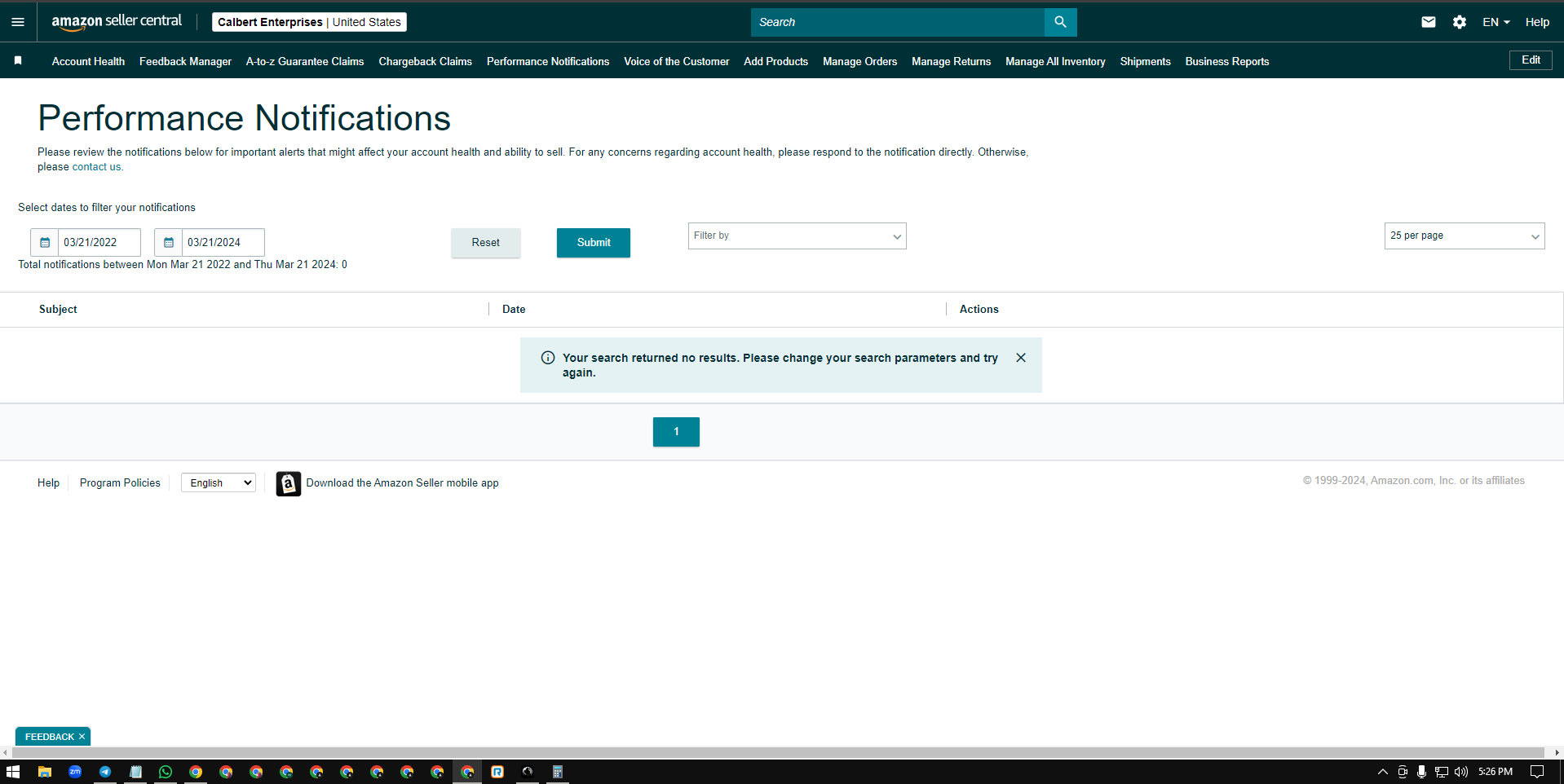Screen dimensions: 1564x784
Task: Open the Windows notification center
Action: (1536, 772)
